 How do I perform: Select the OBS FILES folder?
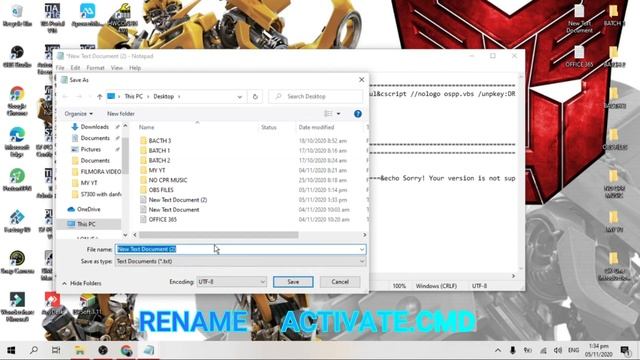(x=161, y=190)
